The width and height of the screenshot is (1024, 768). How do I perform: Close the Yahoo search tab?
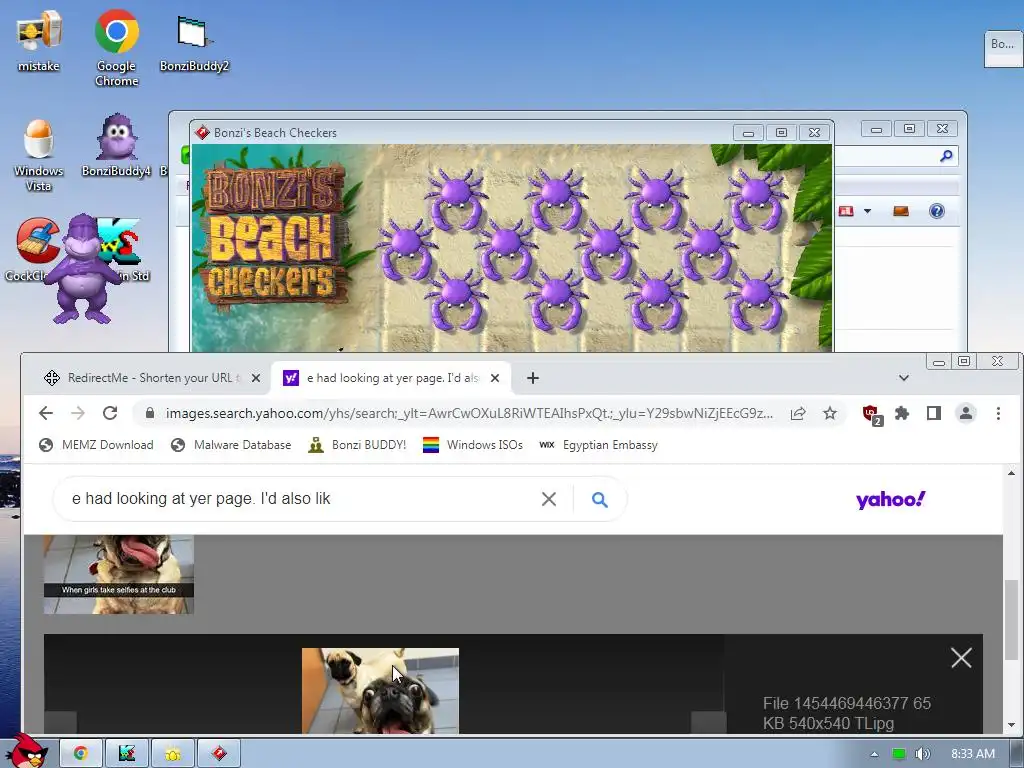point(495,378)
